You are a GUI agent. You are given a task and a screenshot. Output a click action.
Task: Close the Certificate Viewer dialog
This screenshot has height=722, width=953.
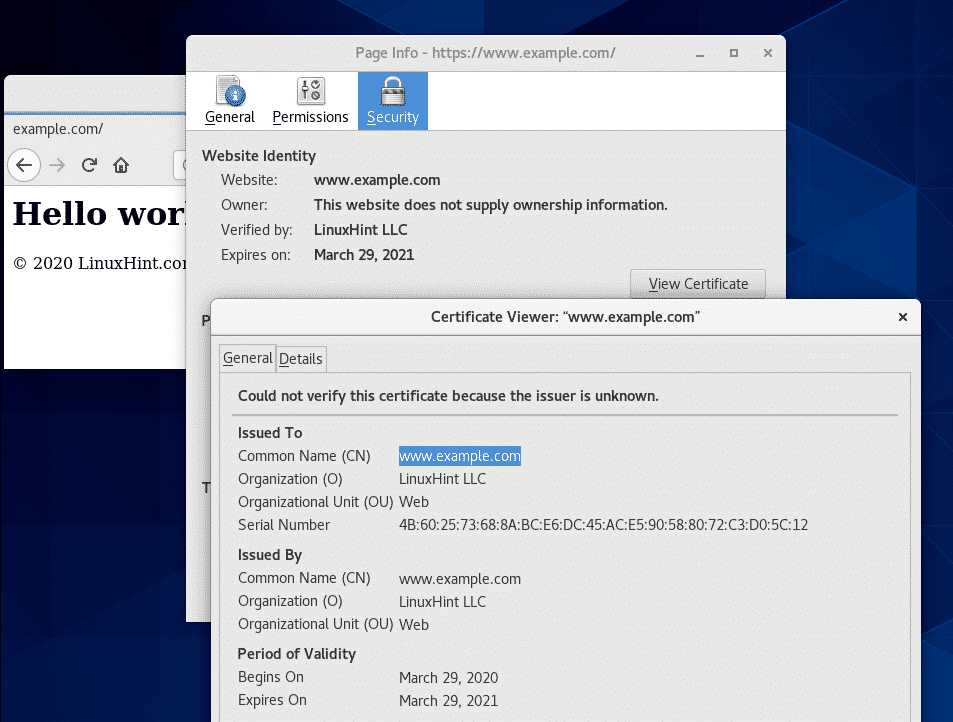902,317
